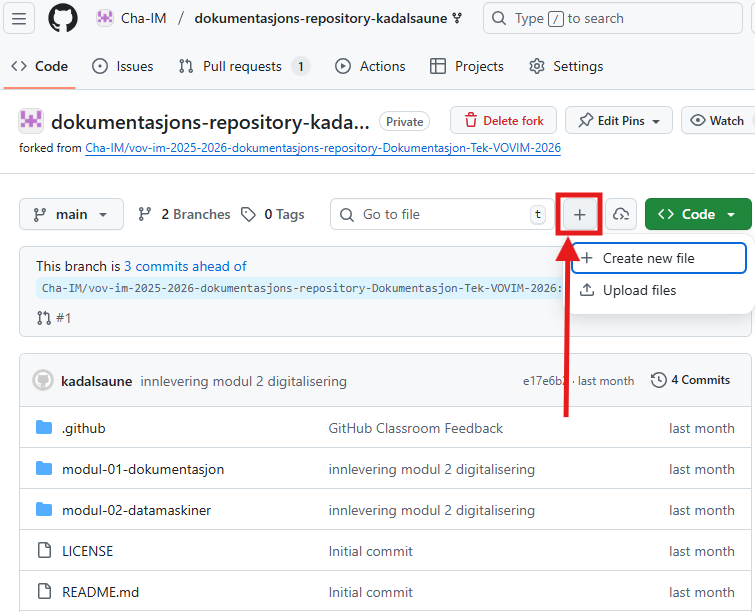Screen dimensions: 755x612
Task: Open the hamburger navigation menu
Action: point(19,19)
